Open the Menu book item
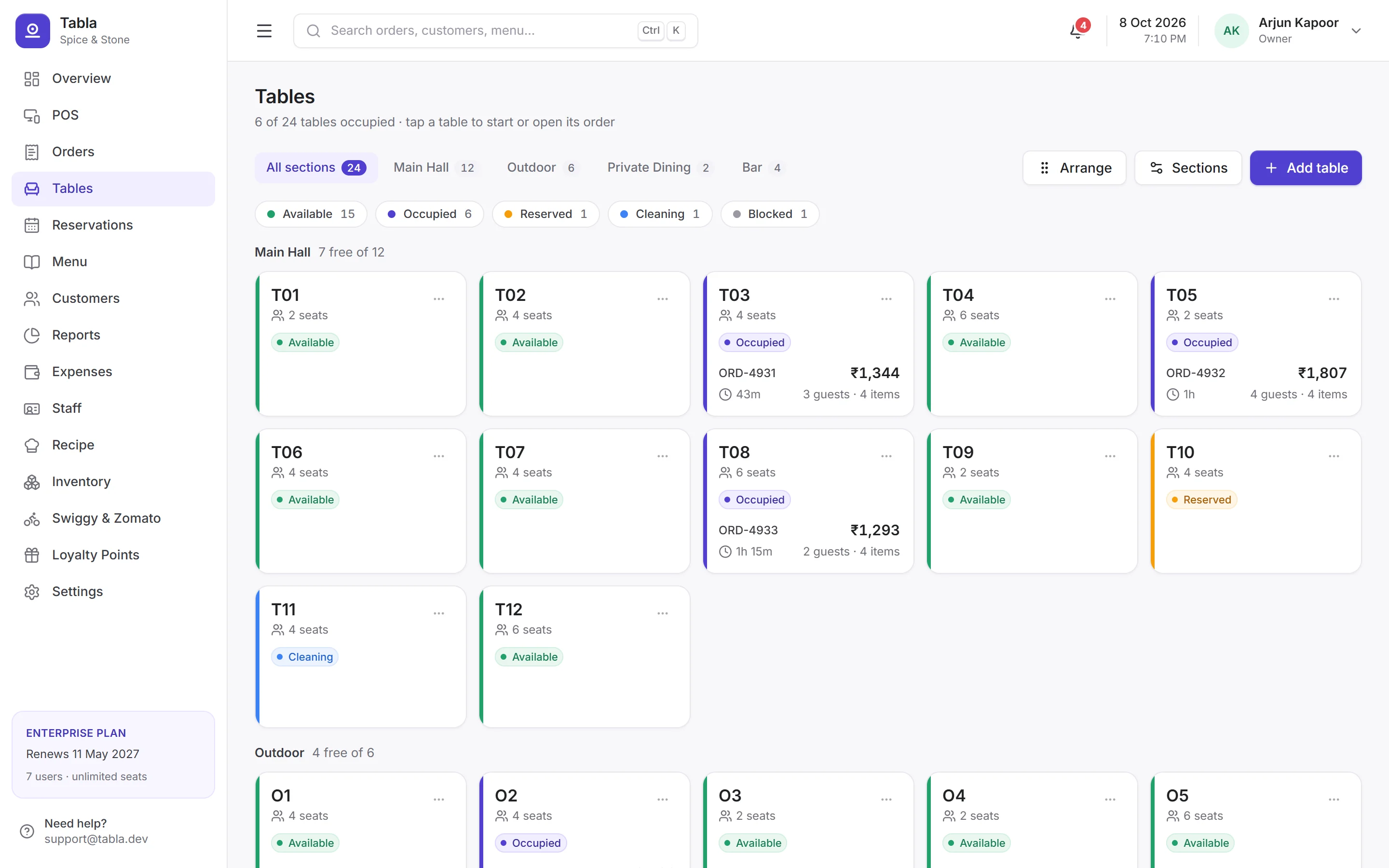The image size is (1389, 868). tap(113, 262)
